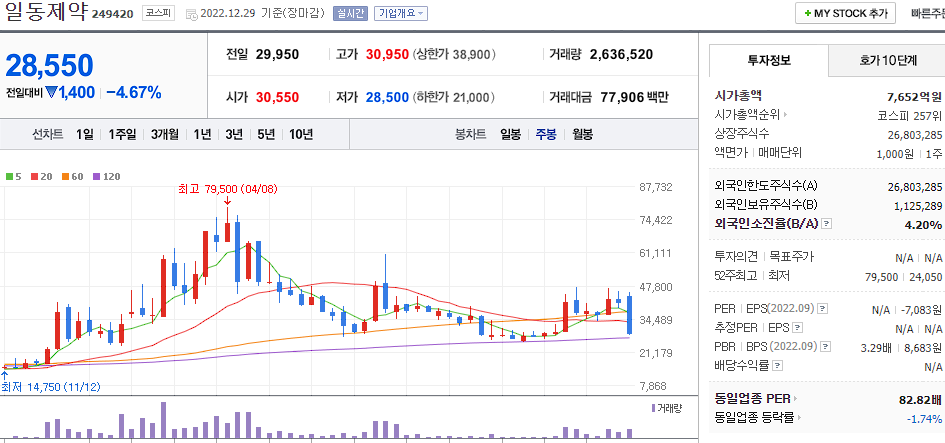Select 1일 line chart period
Image resolution: width=945 pixels, height=443 pixels.
(x=84, y=134)
